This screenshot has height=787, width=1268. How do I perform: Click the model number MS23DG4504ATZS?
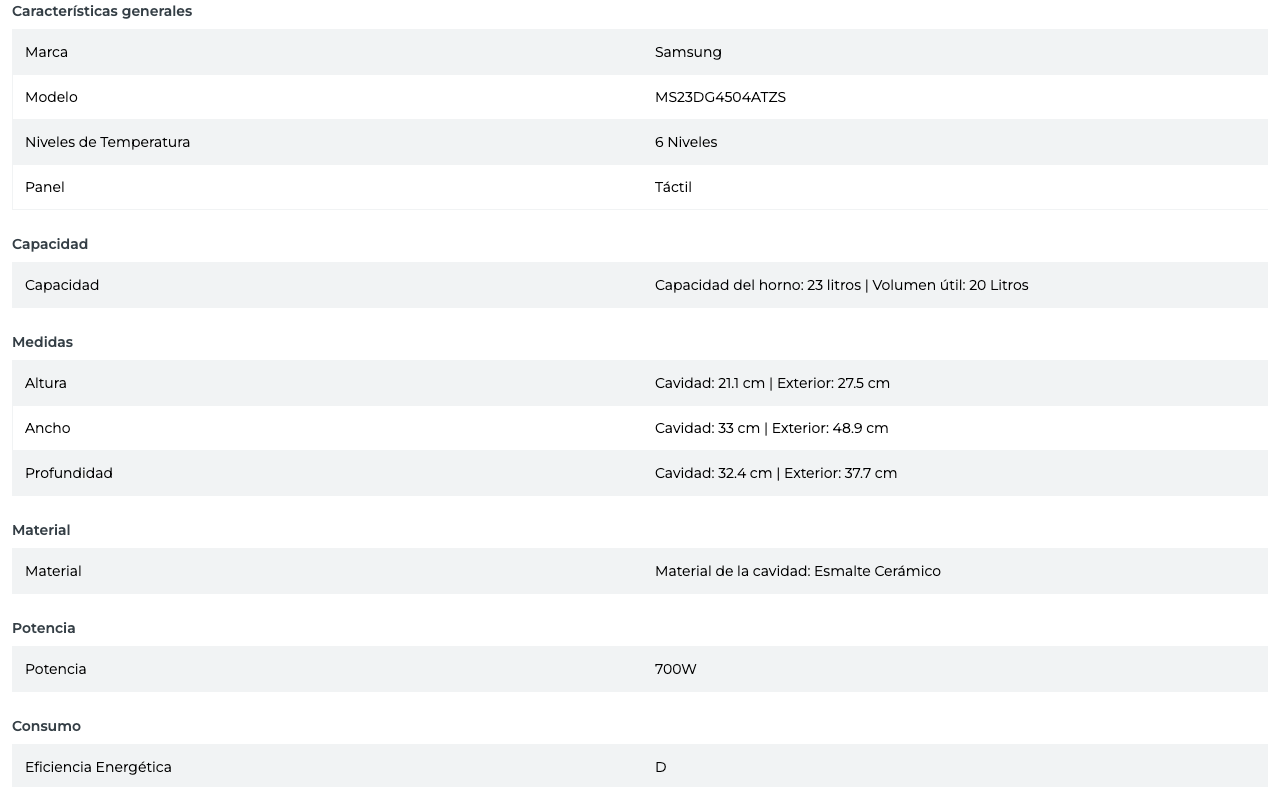(x=720, y=97)
